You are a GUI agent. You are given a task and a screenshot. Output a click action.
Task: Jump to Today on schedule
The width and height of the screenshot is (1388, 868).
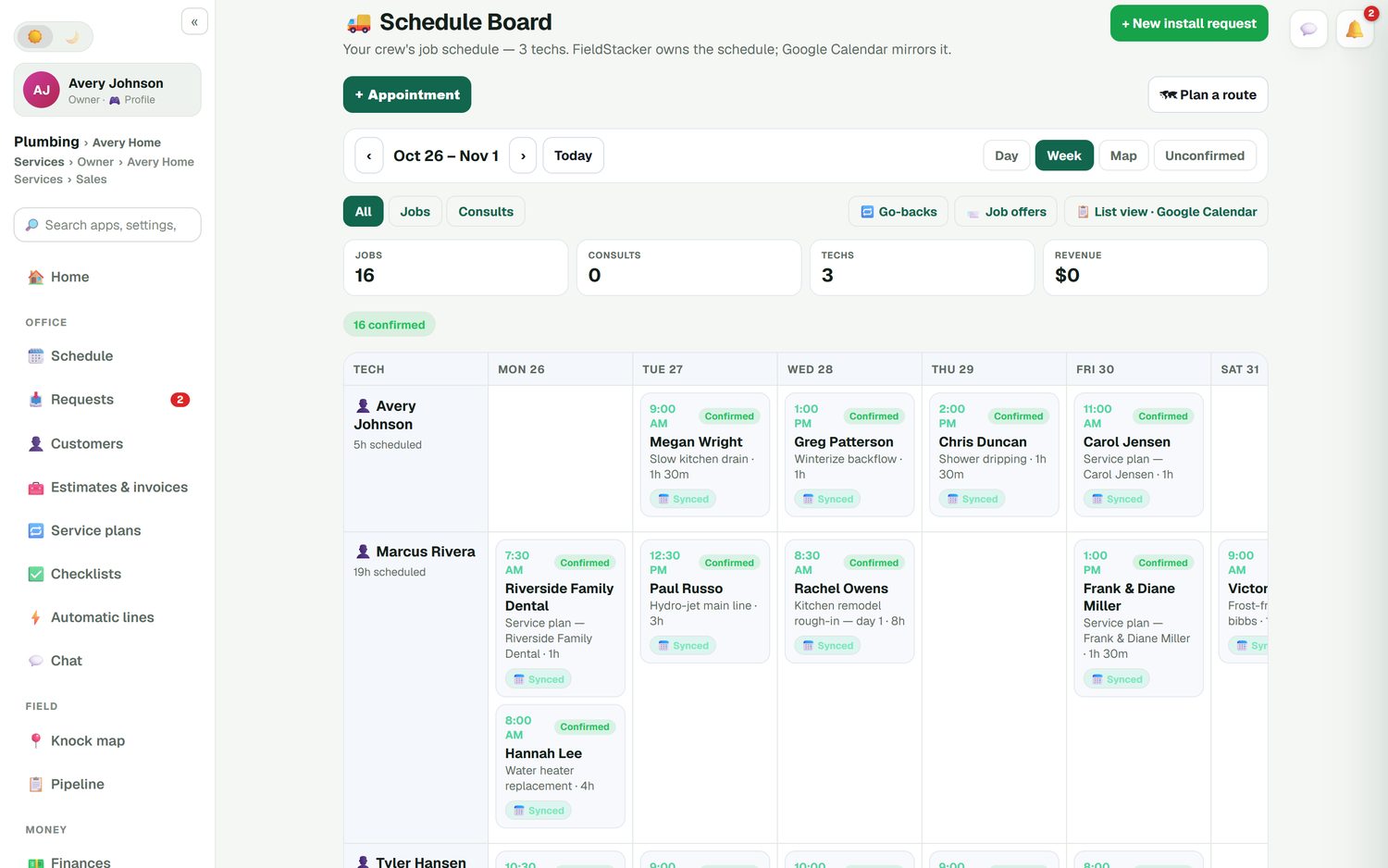tap(573, 155)
